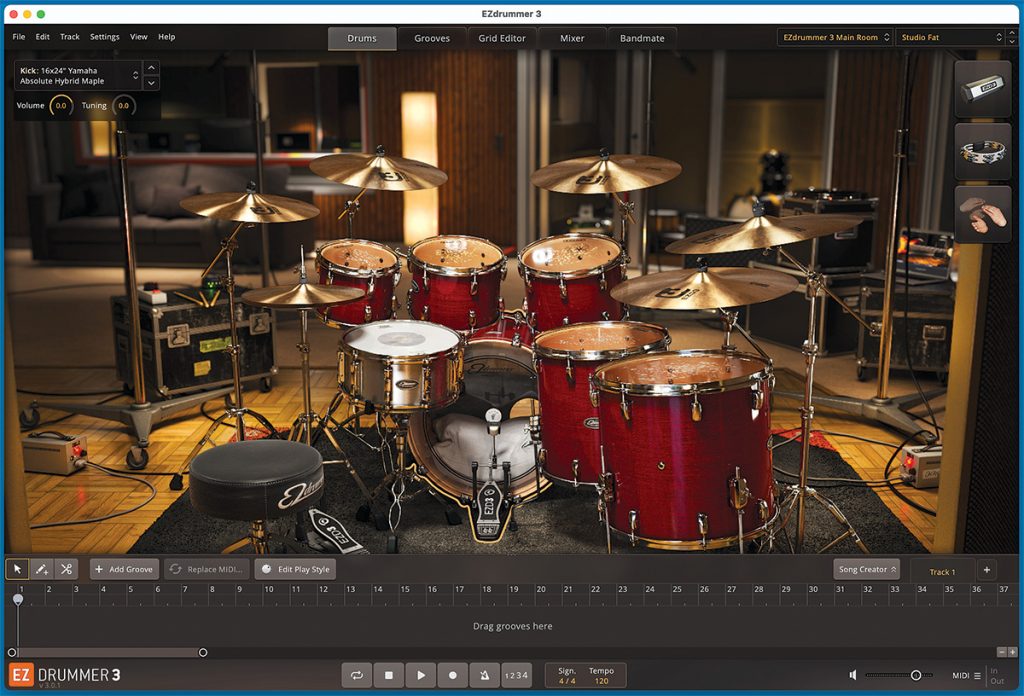Toggle the metronome
Screen dimensions: 1024x696
485,675
